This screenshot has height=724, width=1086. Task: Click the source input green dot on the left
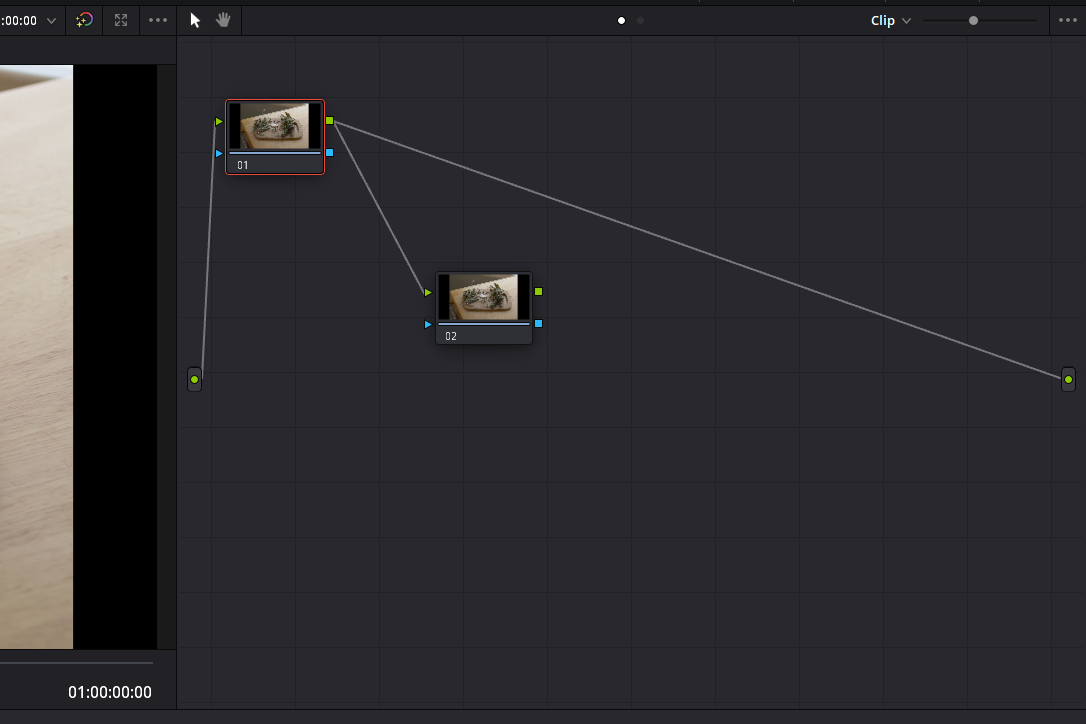click(x=194, y=379)
